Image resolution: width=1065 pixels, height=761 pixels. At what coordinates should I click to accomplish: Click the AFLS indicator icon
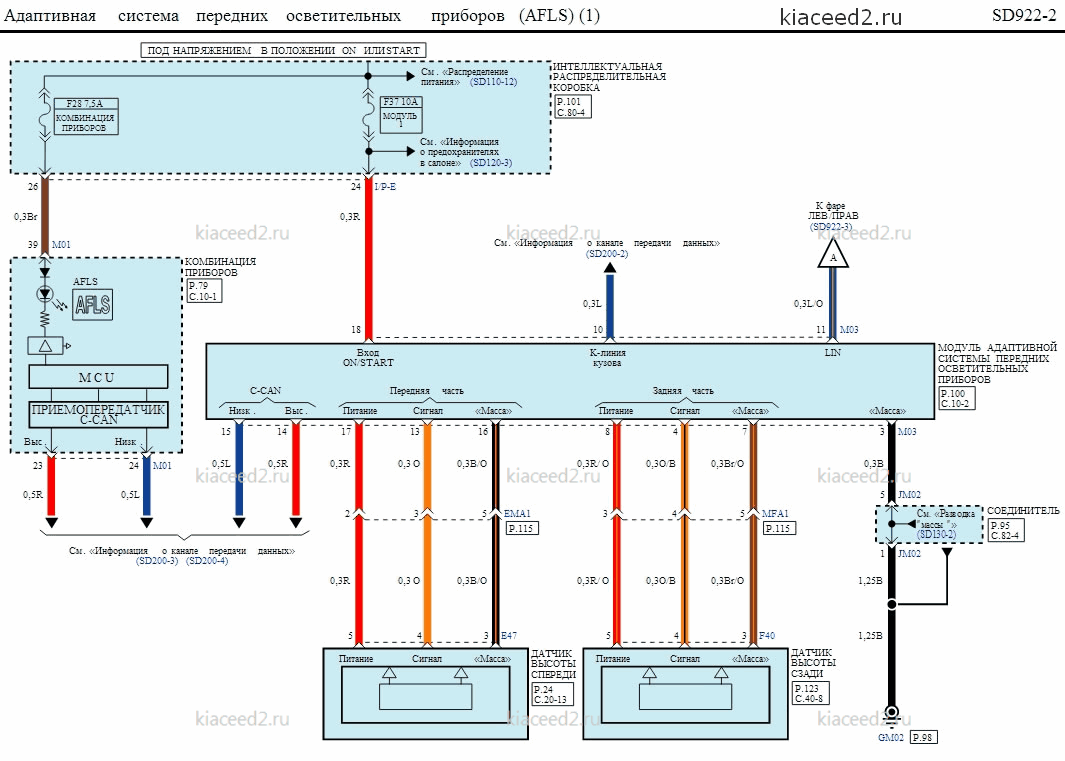pyautogui.click(x=92, y=304)
